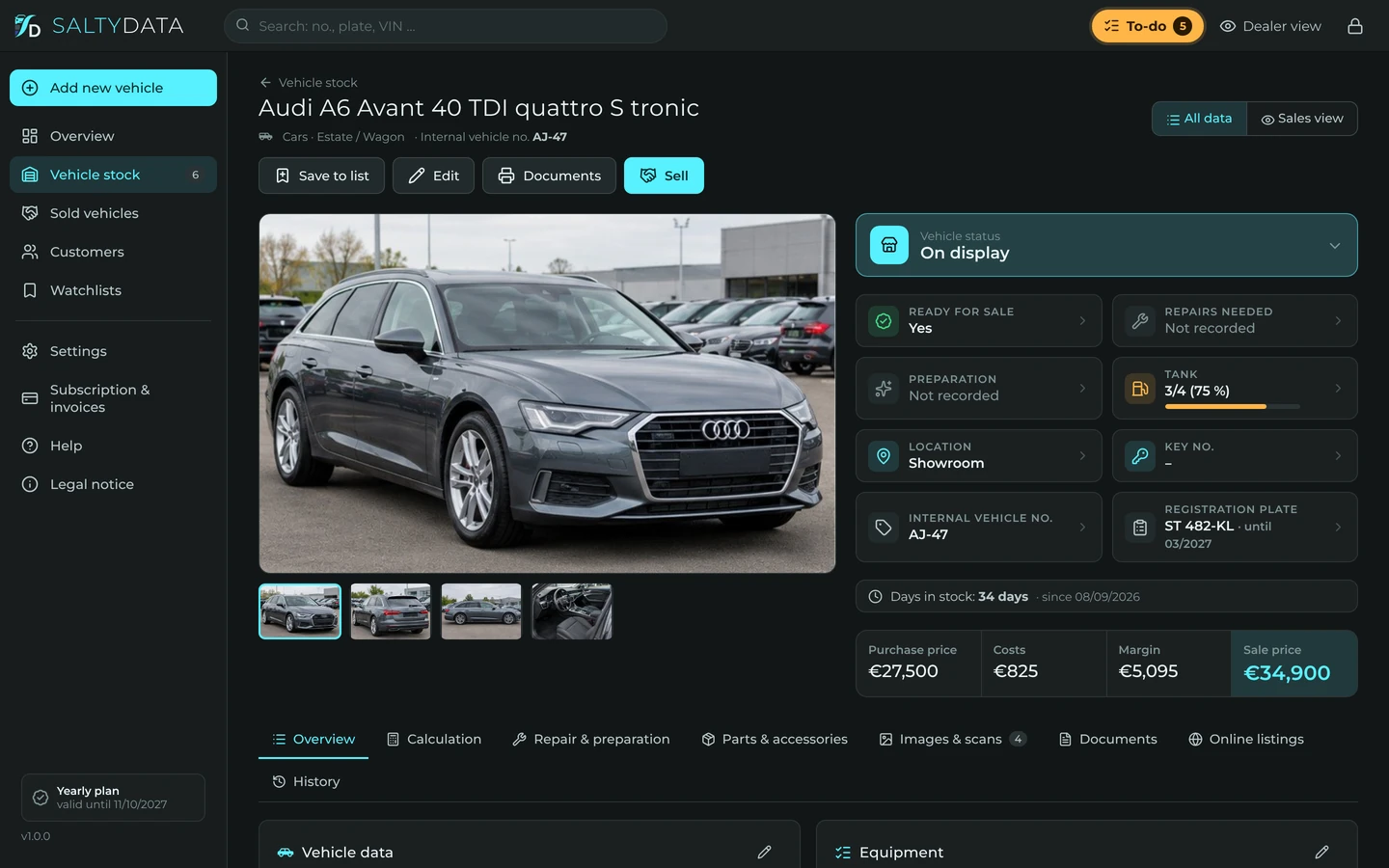
Task: Click the Tank level progress bar
Action: [x=1232, y=407]
